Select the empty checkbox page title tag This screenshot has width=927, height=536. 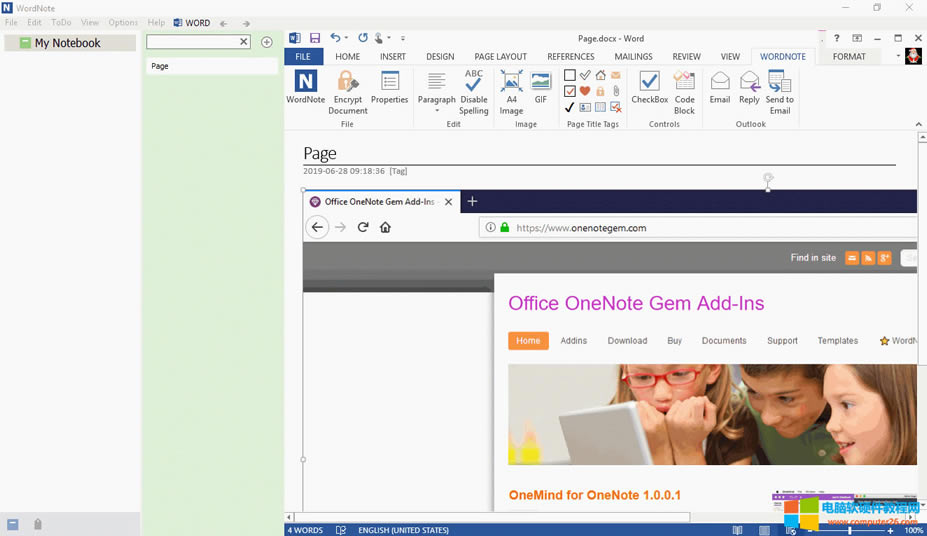tap(570, 76)
